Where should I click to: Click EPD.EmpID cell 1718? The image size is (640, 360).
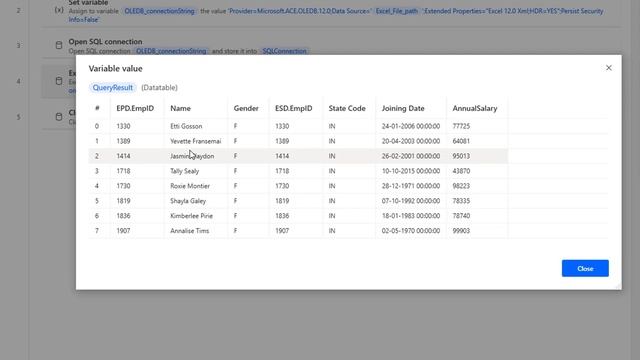click(123, 171)
